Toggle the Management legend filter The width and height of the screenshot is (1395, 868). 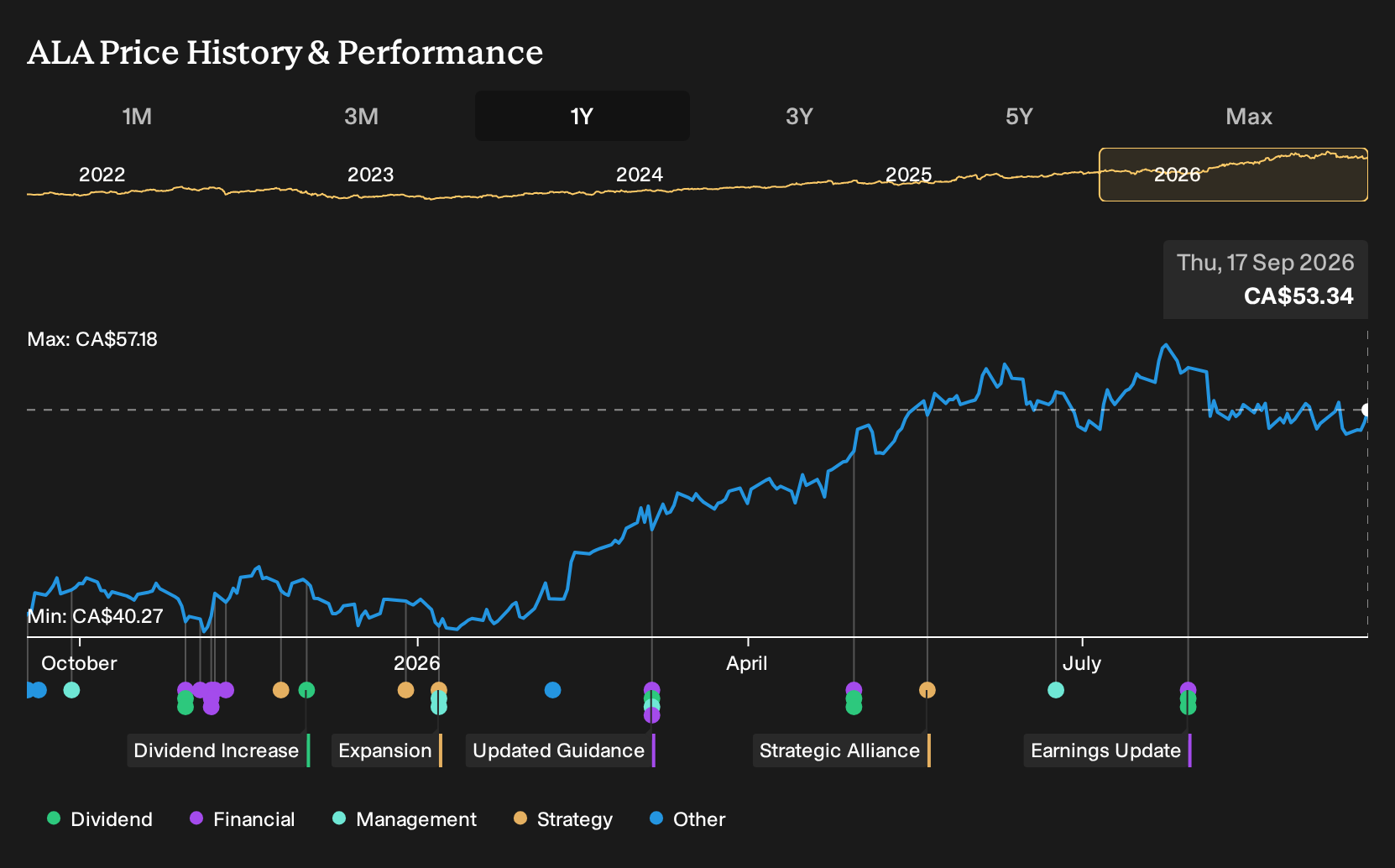coord(405,819)
